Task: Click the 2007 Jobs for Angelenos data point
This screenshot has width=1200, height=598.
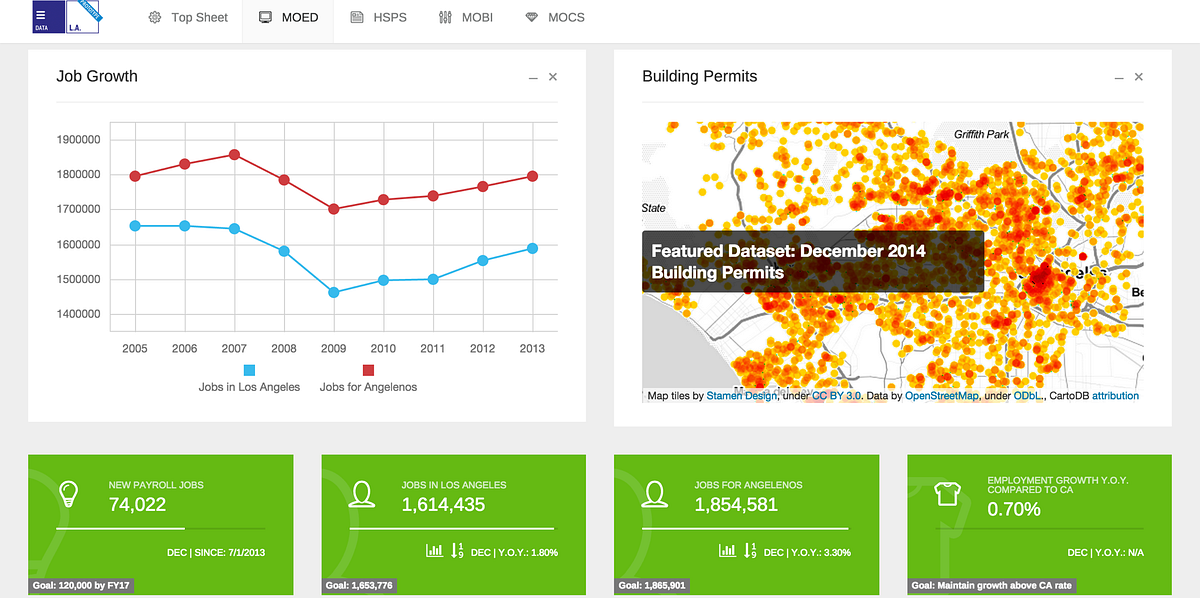Action: [234, 155]
